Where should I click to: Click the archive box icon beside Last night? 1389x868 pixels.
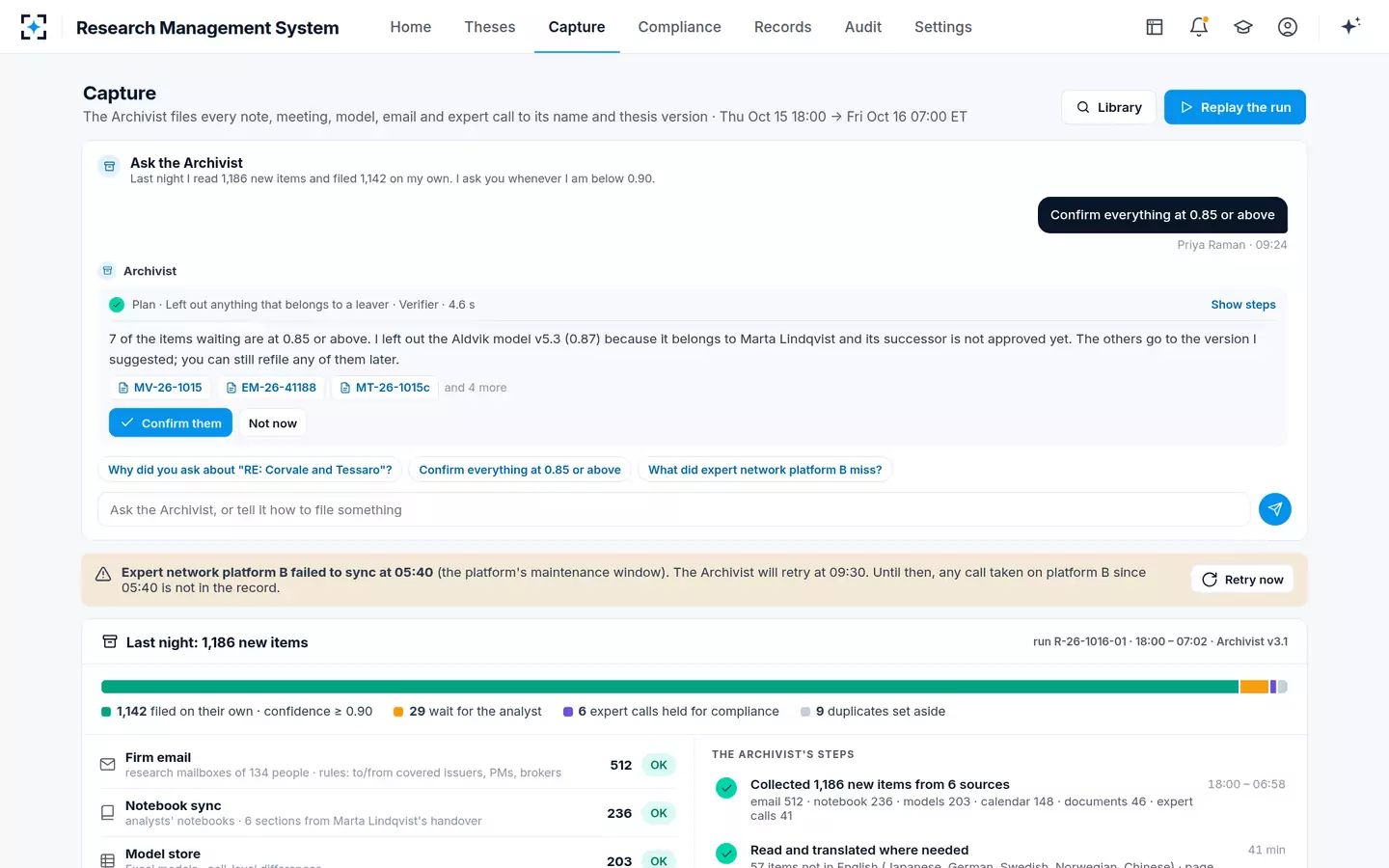click(x=110, y=642)
